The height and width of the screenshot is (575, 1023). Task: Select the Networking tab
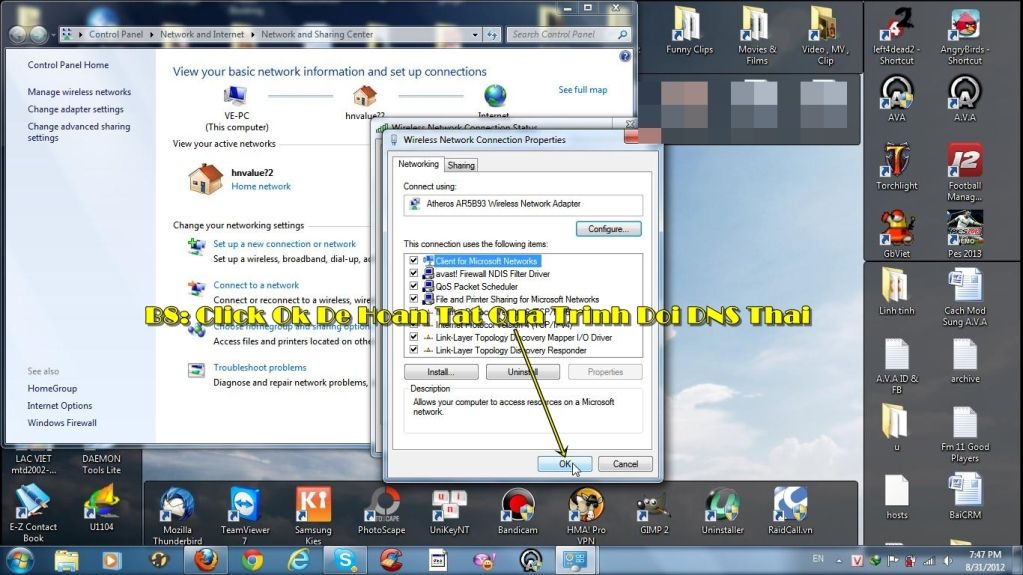(418, 164)
